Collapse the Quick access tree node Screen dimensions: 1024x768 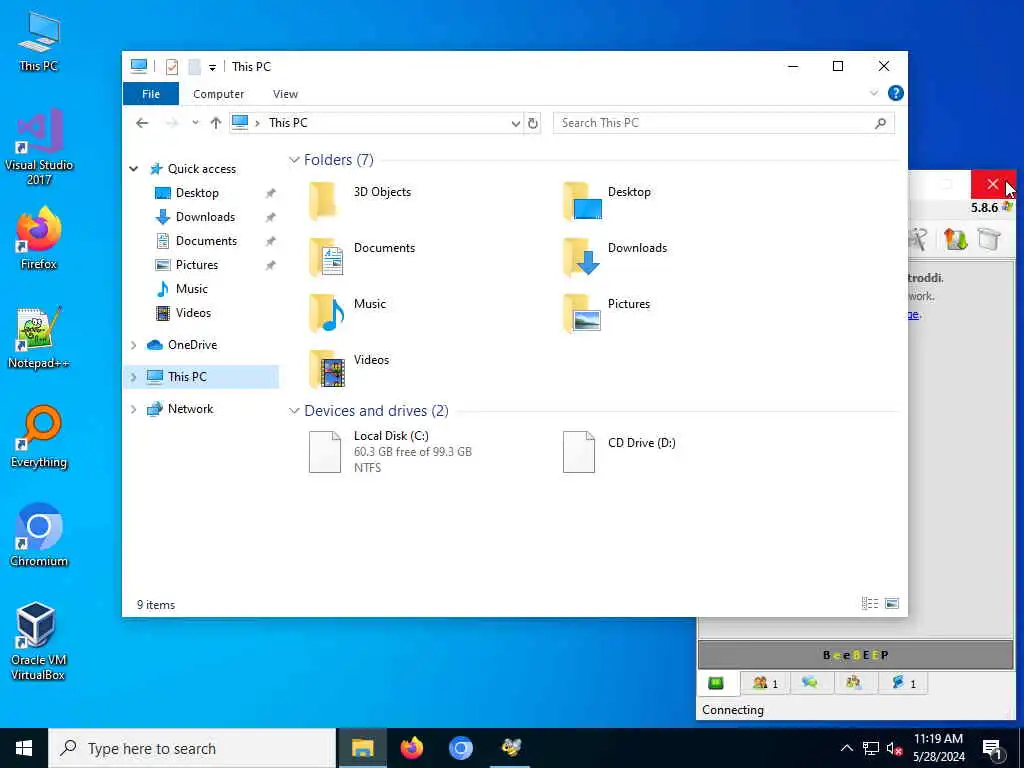134,168
